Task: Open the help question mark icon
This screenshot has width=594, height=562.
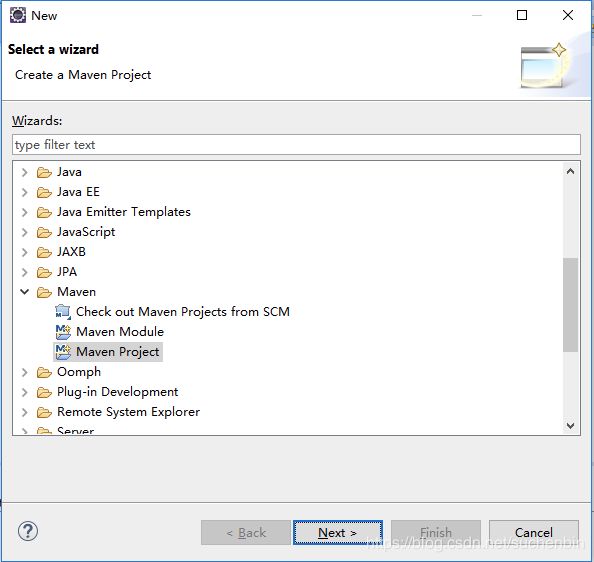Action: point(28,531)
